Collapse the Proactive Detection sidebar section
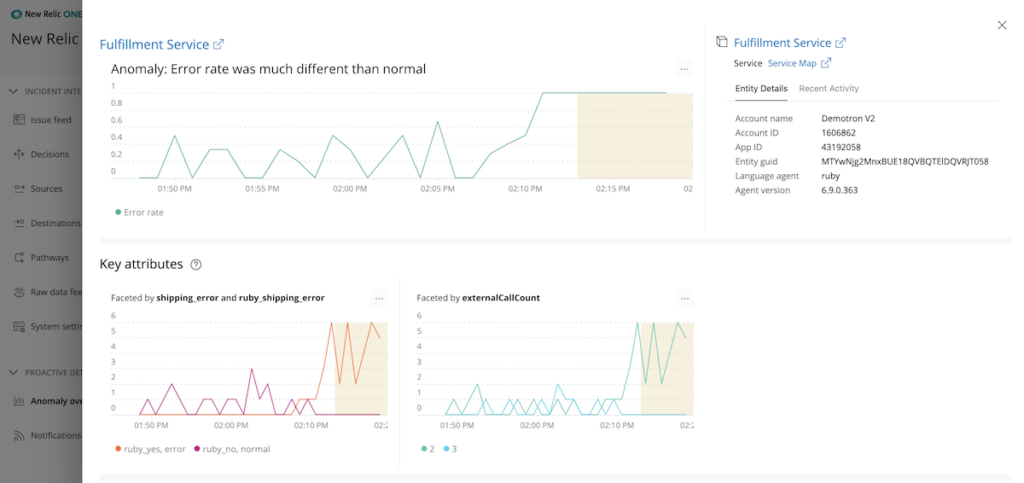The height and width of the screenshot is (483, 1024). 14,372
